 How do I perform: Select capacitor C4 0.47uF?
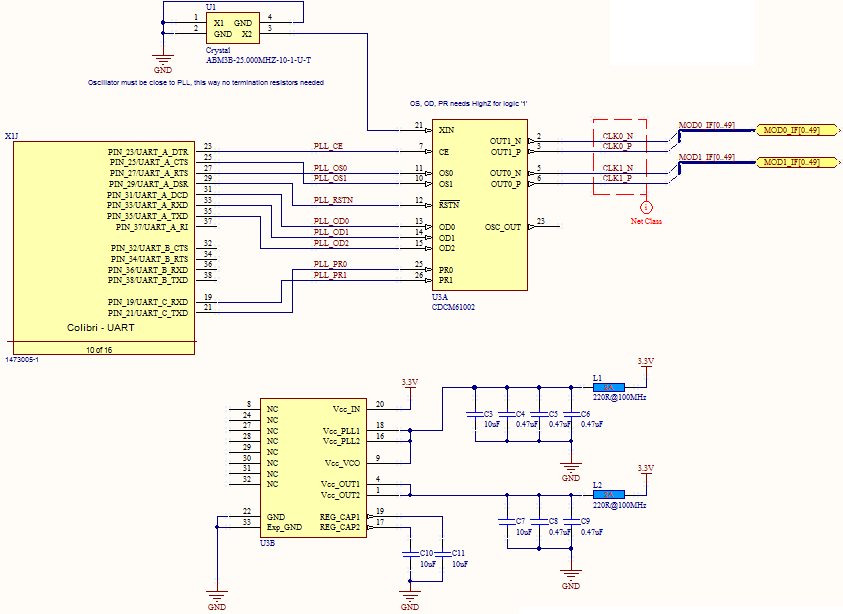[x=507, y=414]
